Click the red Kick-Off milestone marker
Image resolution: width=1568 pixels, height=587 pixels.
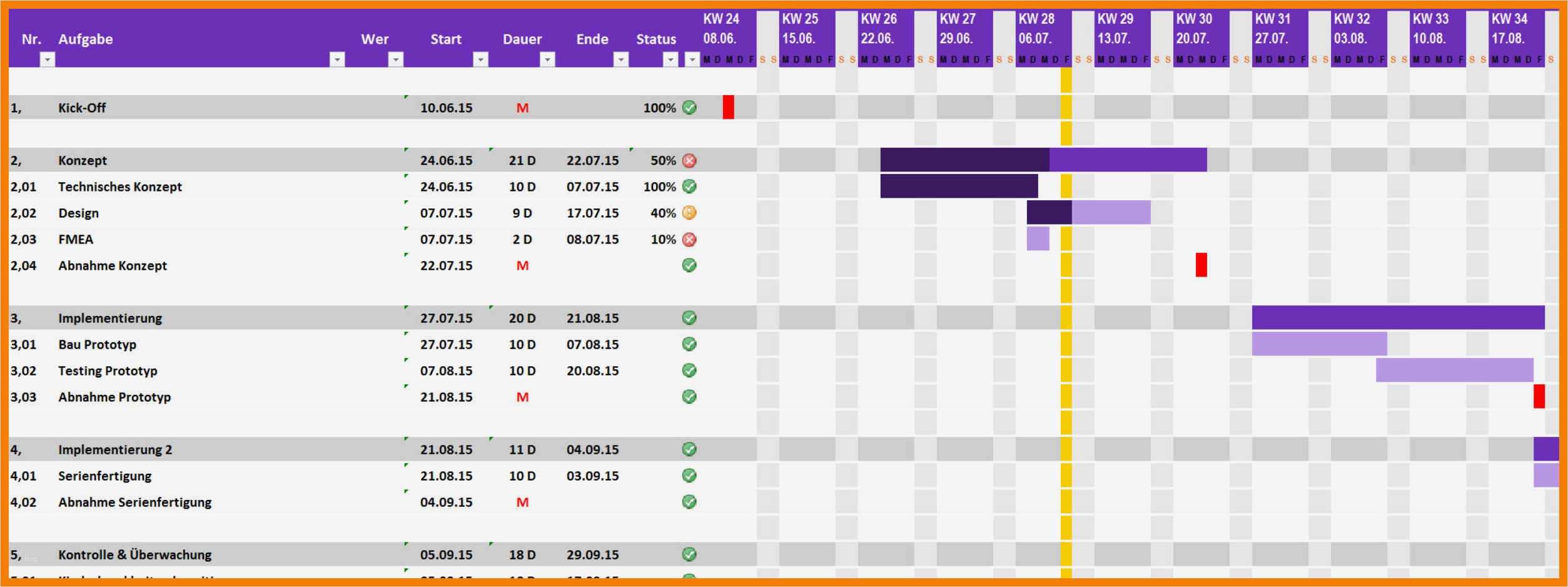[x=729, y=107]
